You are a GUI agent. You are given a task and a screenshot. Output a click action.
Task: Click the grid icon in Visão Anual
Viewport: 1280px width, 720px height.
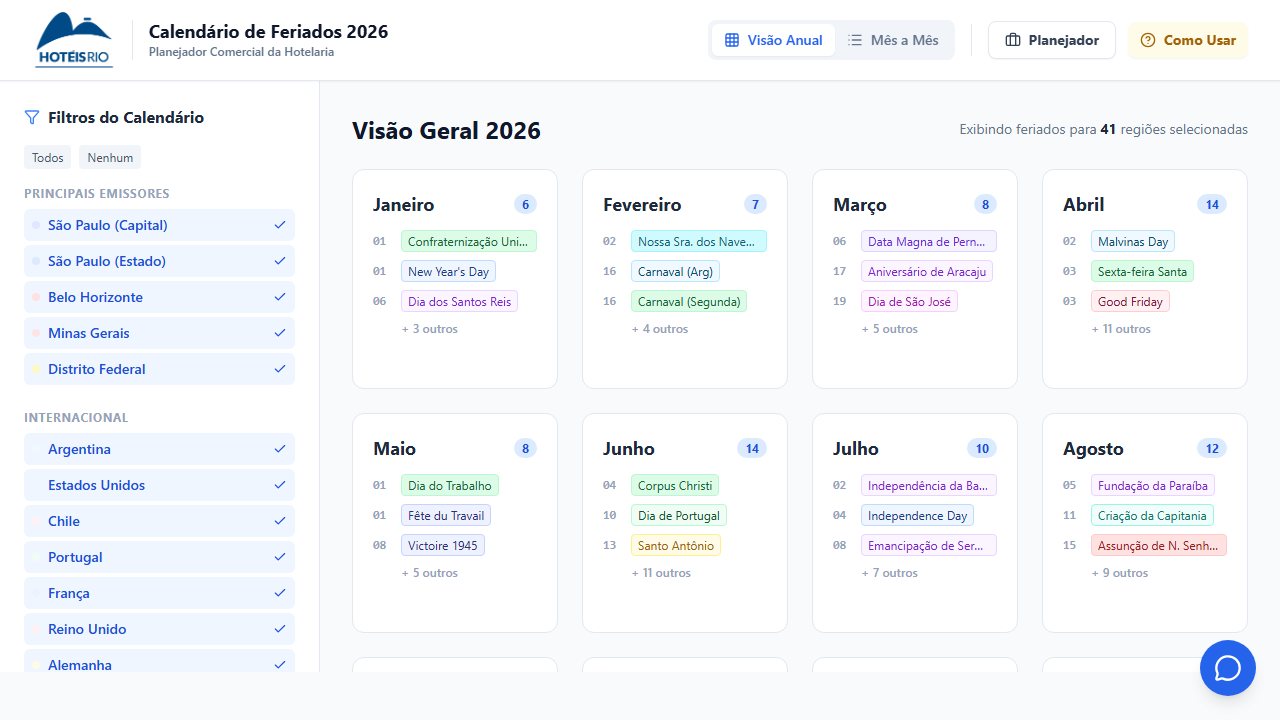point(732,40)
